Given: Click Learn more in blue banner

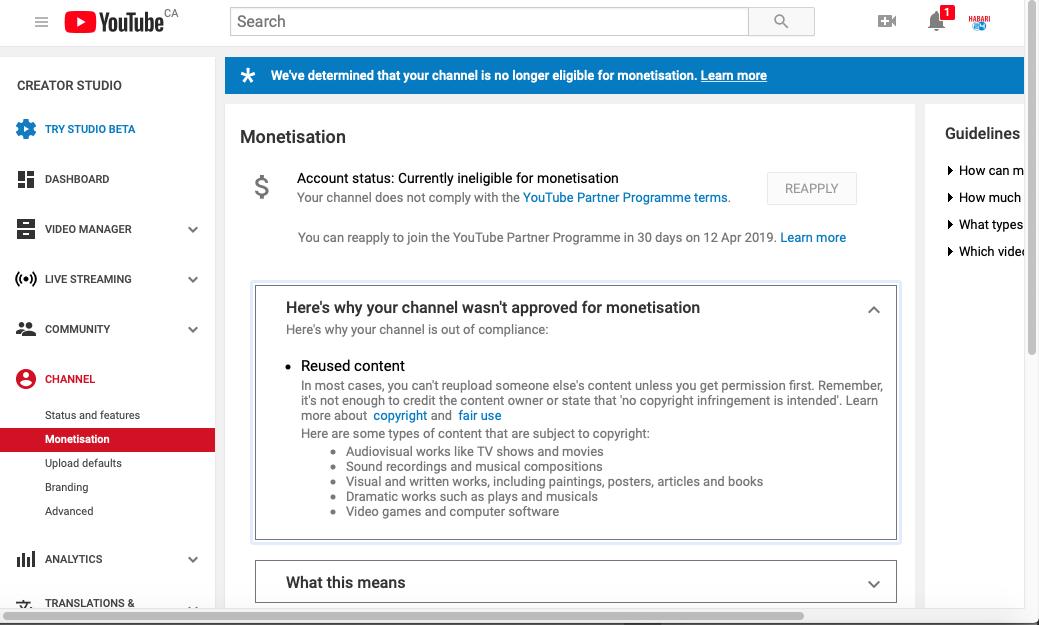Looking at the screenshot, I should pyautogui.click(x=734, y=76).
